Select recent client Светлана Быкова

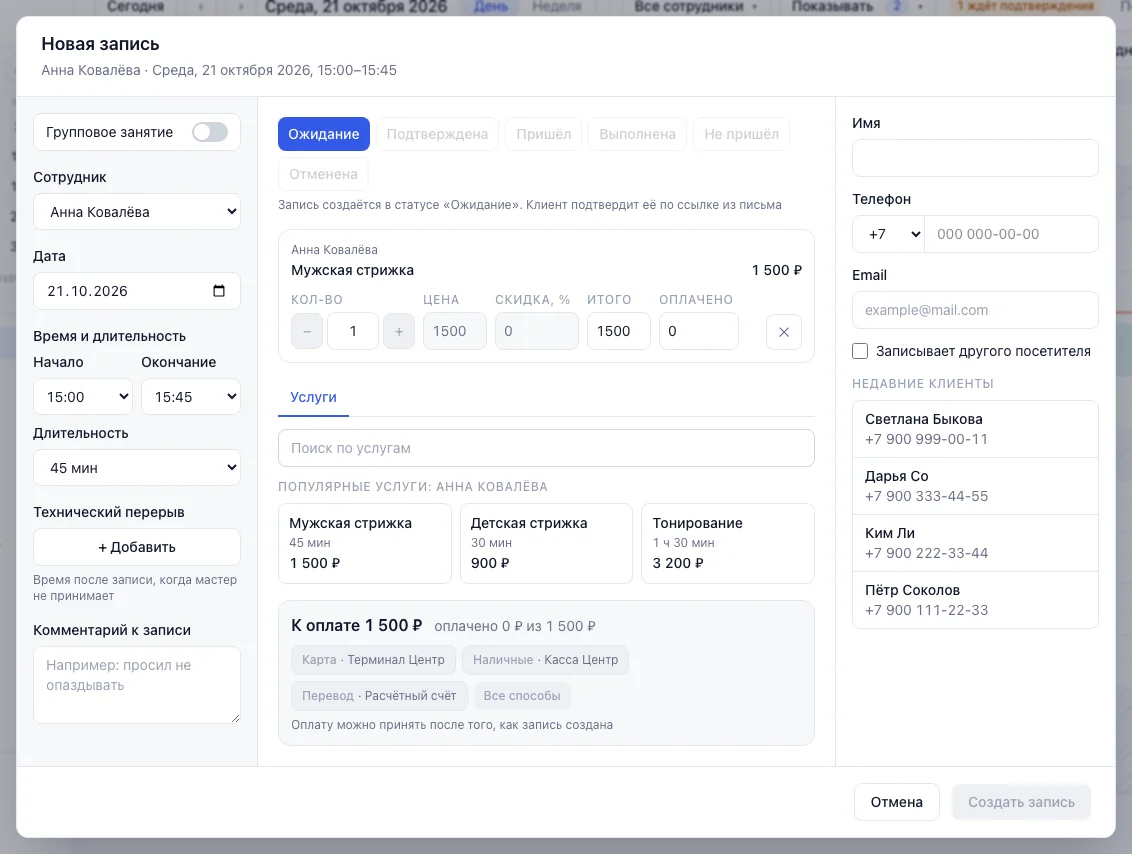pyautogui.click(x=975, y=430)
